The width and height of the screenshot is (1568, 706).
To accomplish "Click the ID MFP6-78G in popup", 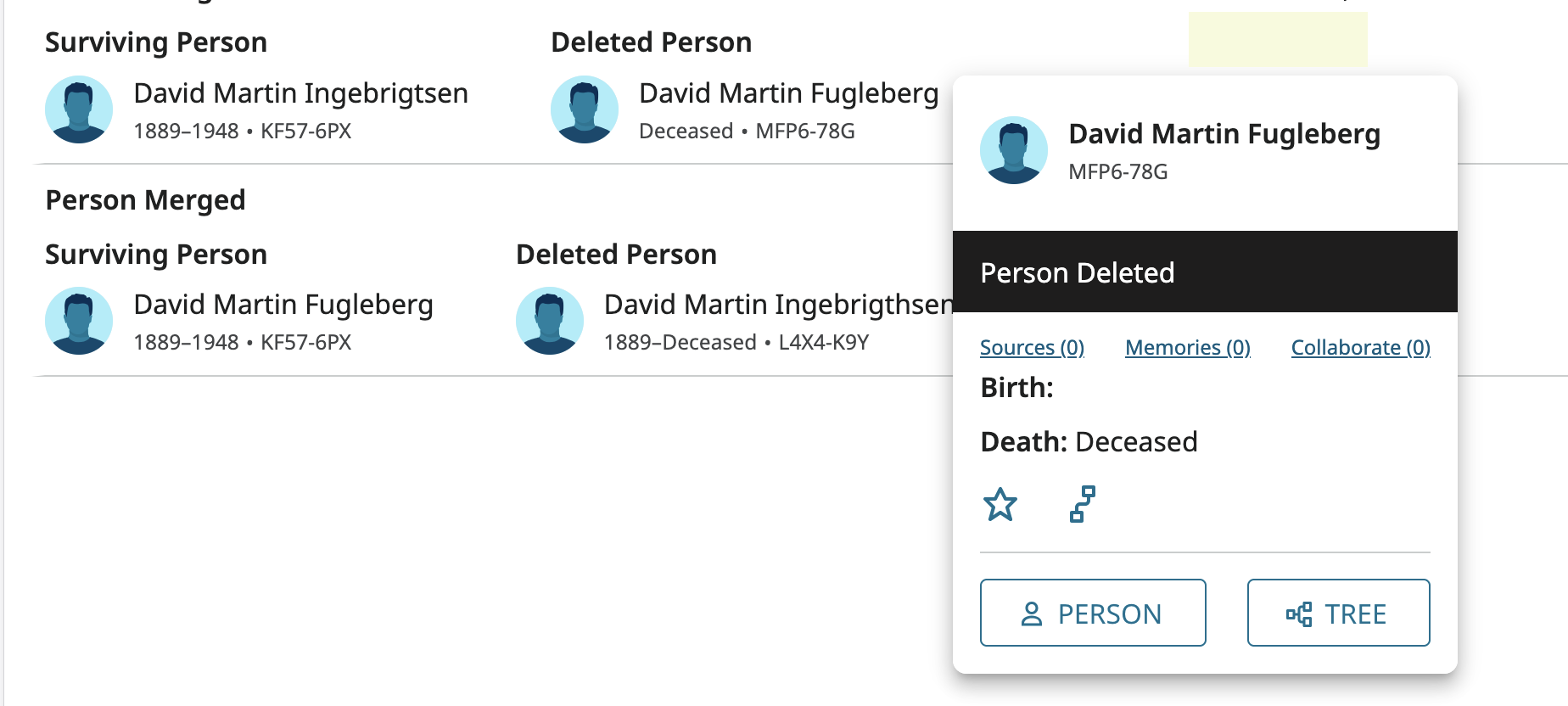I will point(1117,172).
